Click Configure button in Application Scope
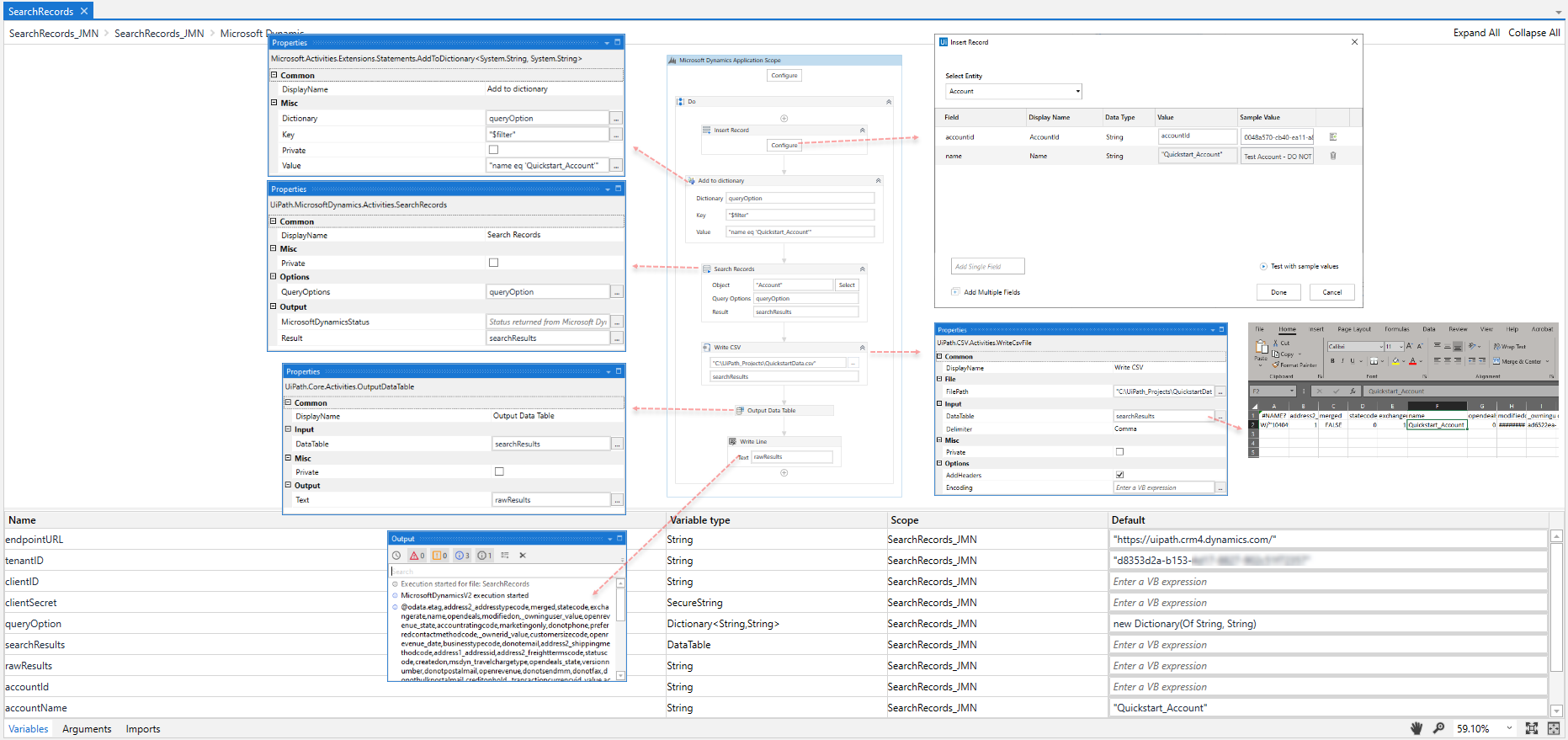 pyautogui.click(x=784, y=76)
